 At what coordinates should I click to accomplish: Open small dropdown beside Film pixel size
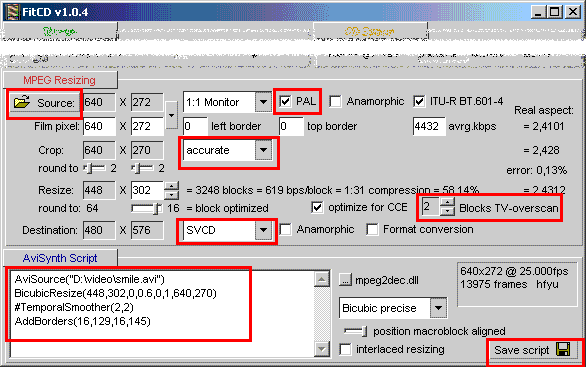(171, 115)
